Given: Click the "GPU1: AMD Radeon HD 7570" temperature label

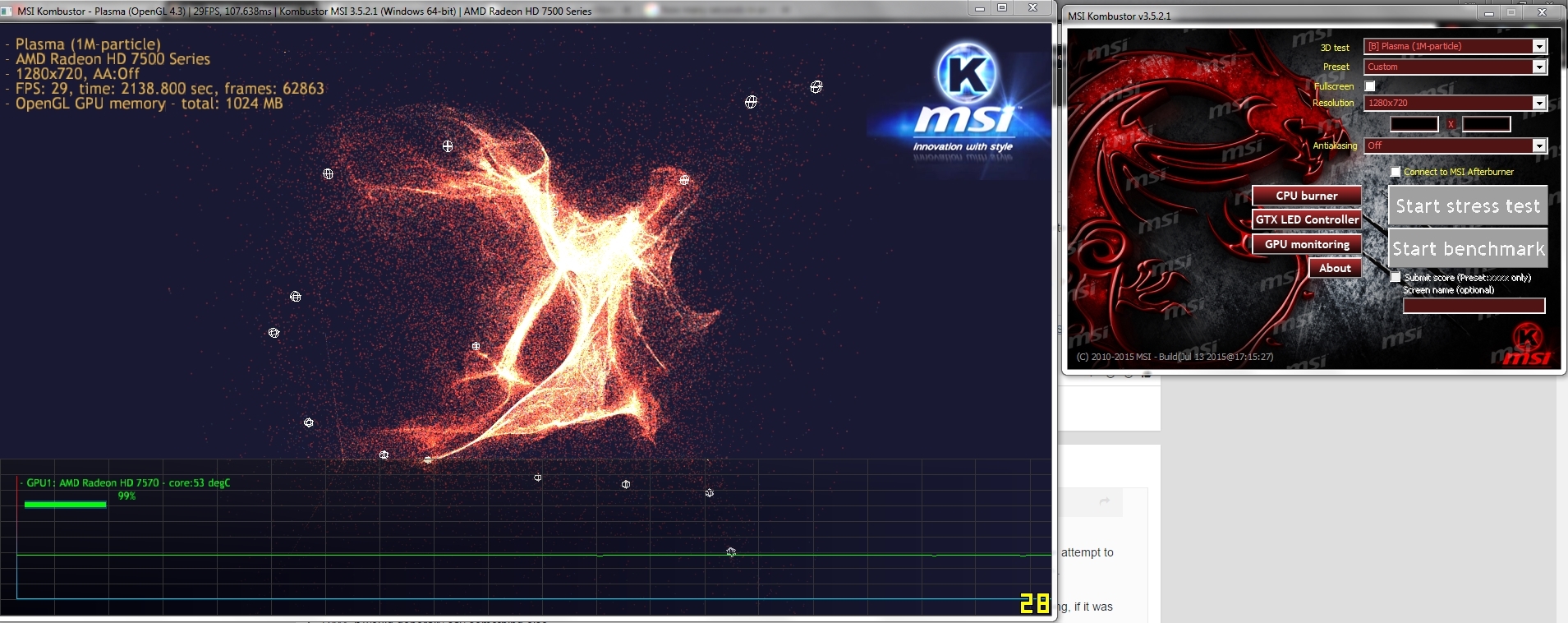Looking at the screenshot, I should tap(128, 482).
